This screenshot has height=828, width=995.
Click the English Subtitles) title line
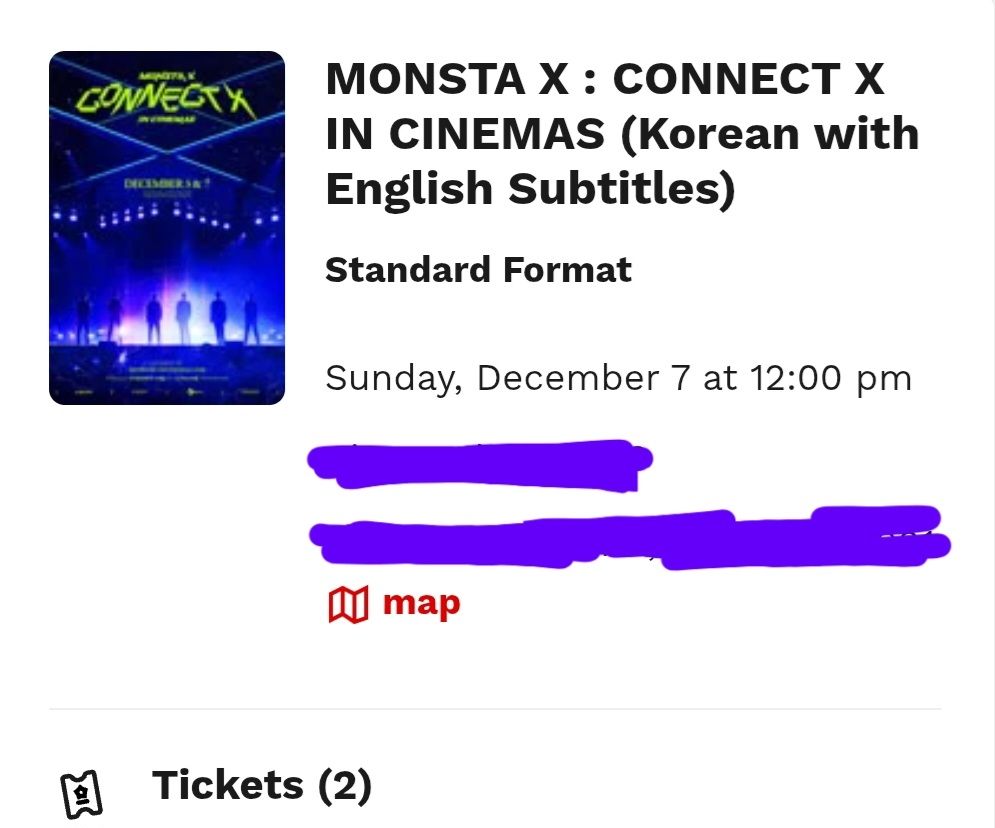click(x=530, y=188)
